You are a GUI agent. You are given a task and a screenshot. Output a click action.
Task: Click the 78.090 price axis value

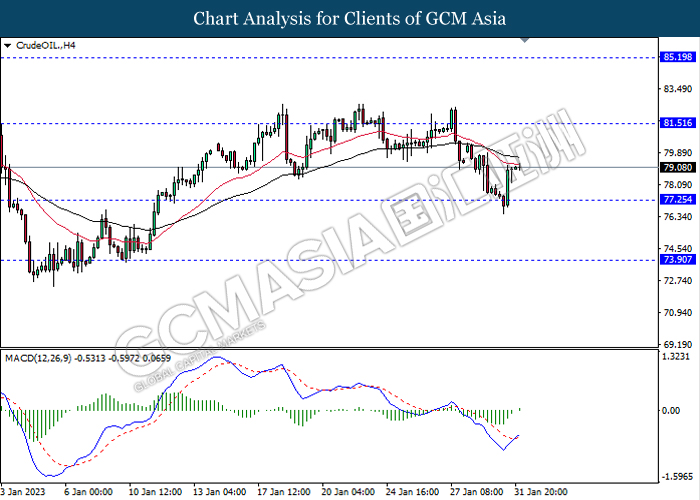coord(678,185)
